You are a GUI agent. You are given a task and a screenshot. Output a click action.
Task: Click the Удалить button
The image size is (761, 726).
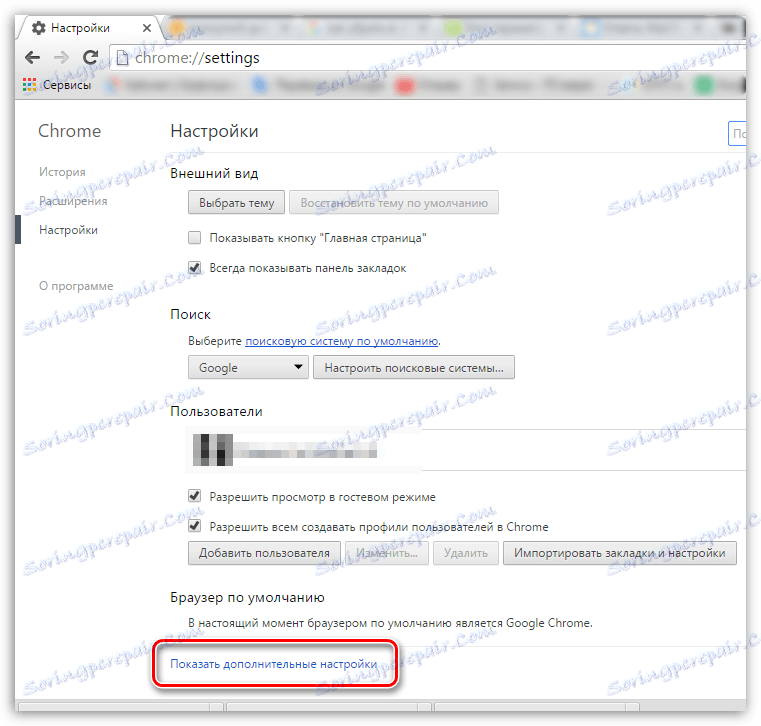(465, 553)
